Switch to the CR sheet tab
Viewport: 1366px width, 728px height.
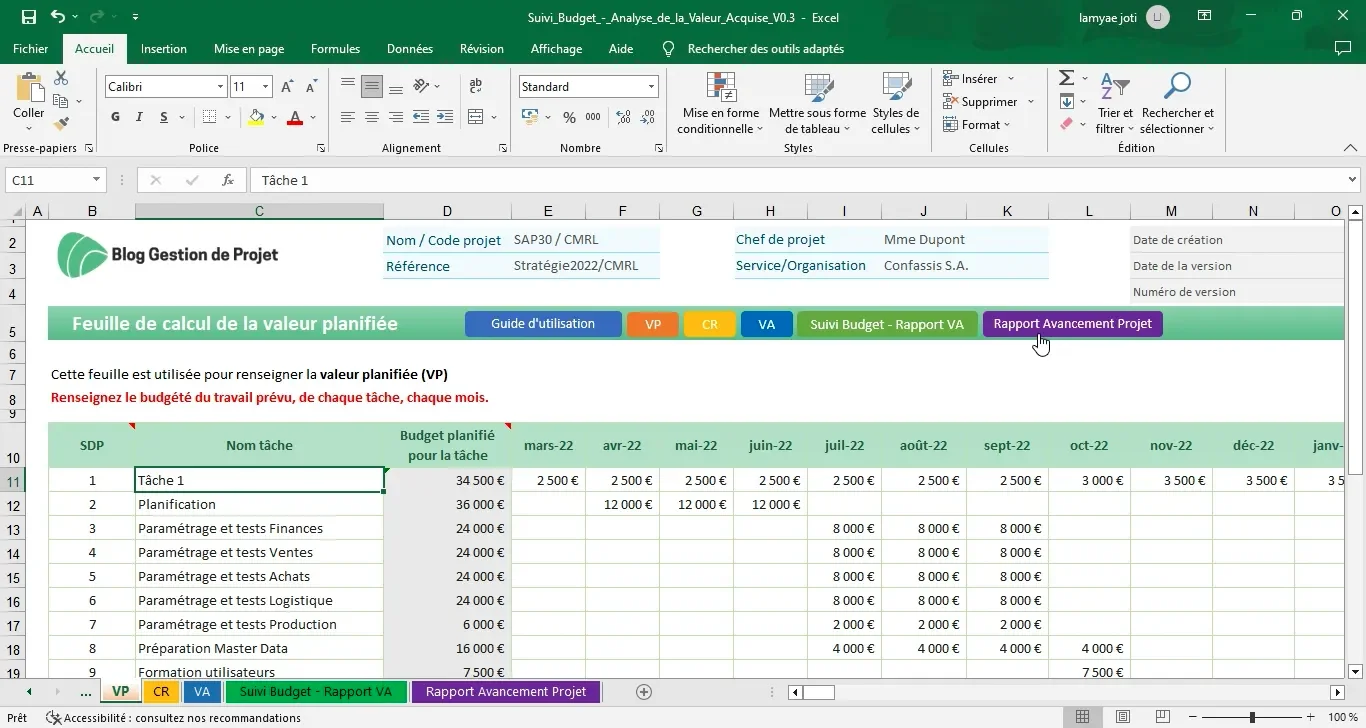point(160,691)
